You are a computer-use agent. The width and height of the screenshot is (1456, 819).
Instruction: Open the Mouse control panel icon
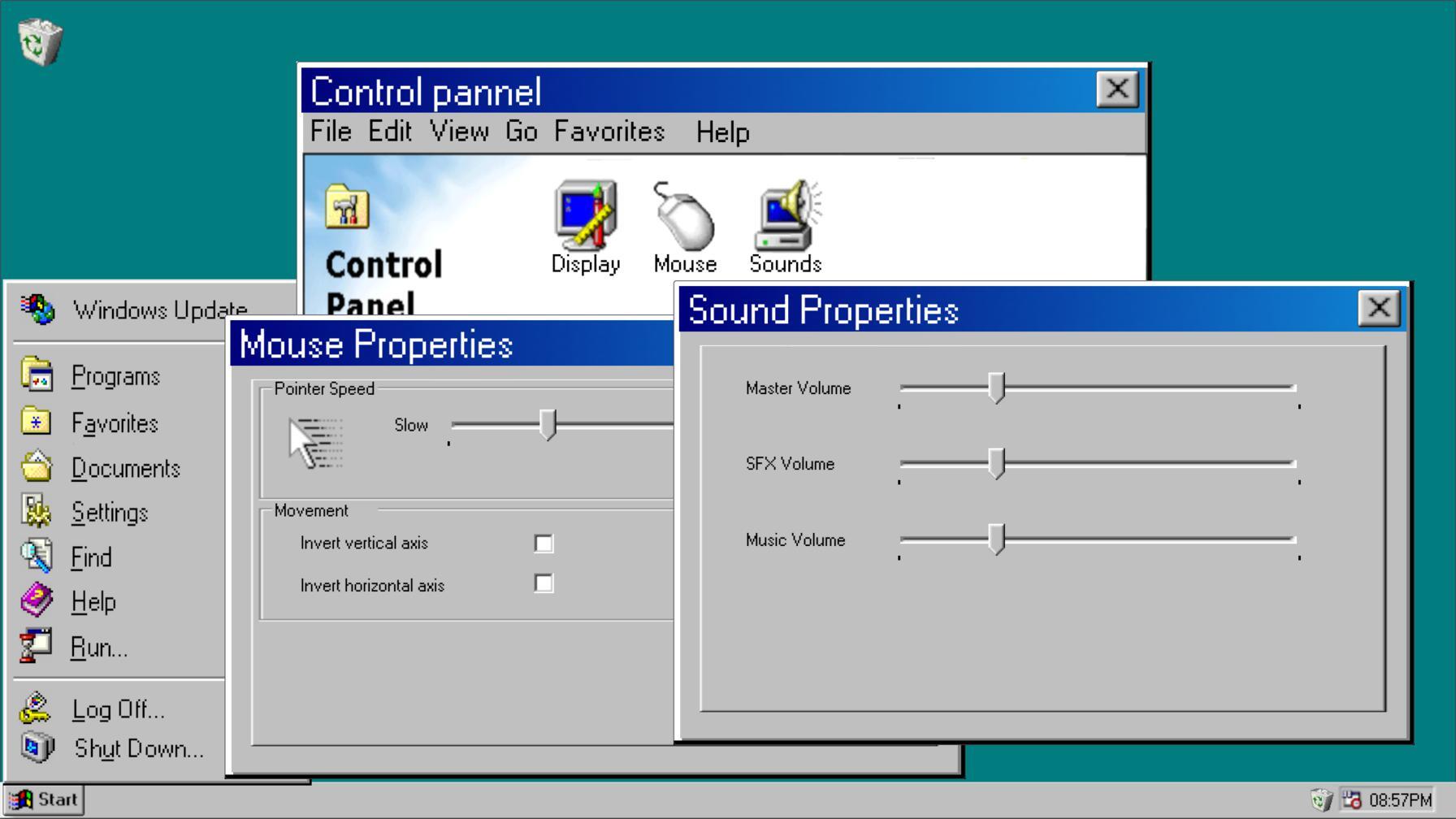pos(684,217)
